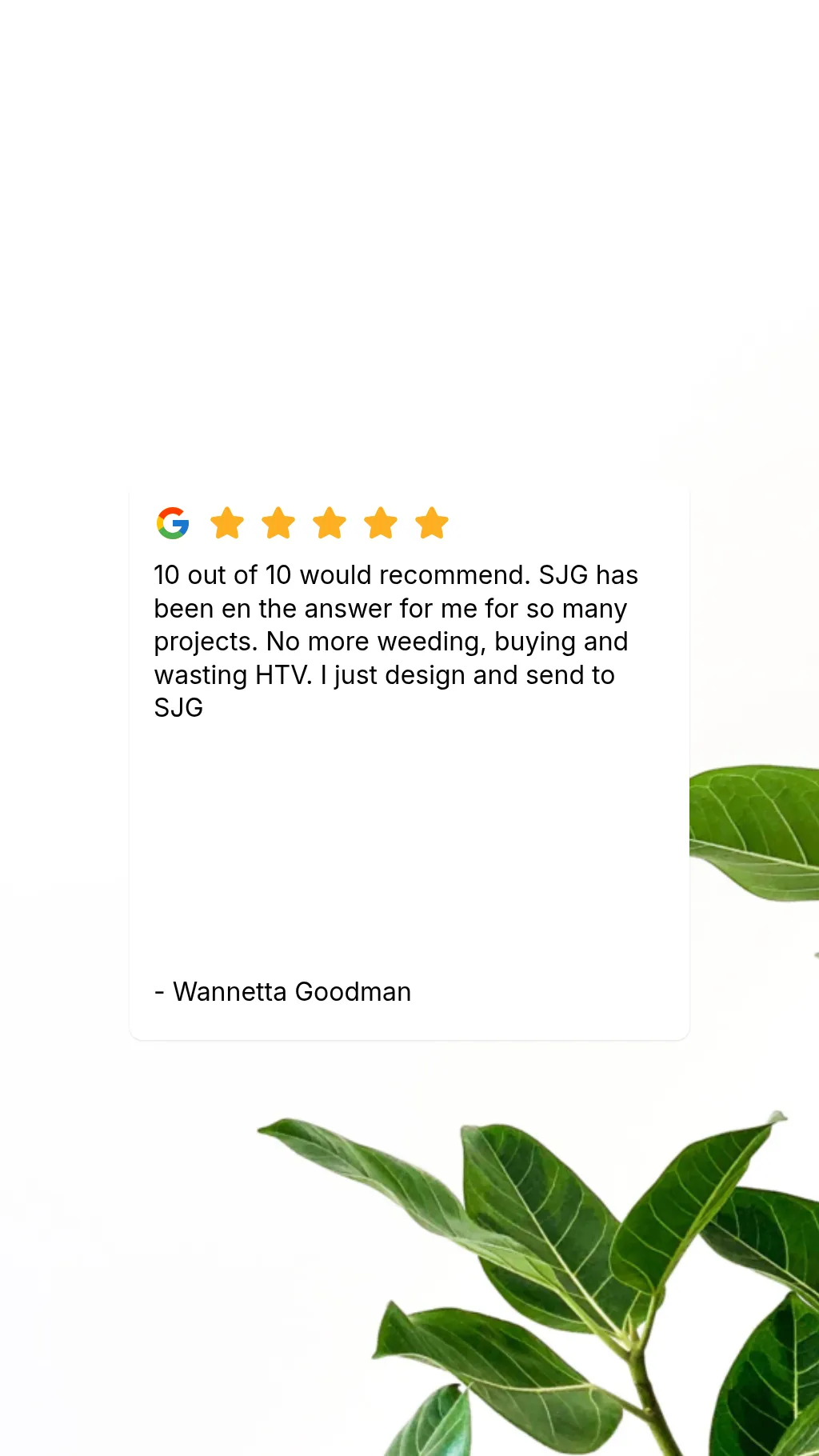Click the blank white area above the card
The width and height of the screenshot is (819, 1456).
click(x=409, y=240)
